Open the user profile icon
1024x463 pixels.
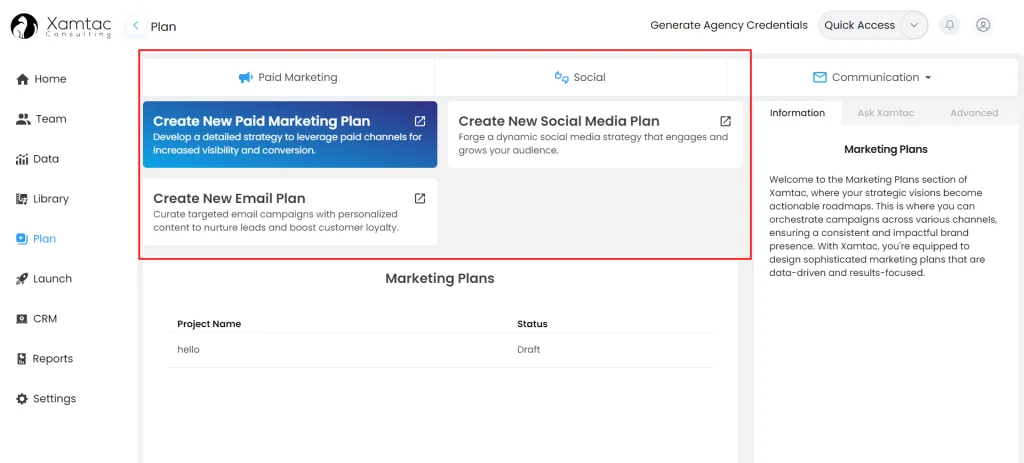[983, 25]
